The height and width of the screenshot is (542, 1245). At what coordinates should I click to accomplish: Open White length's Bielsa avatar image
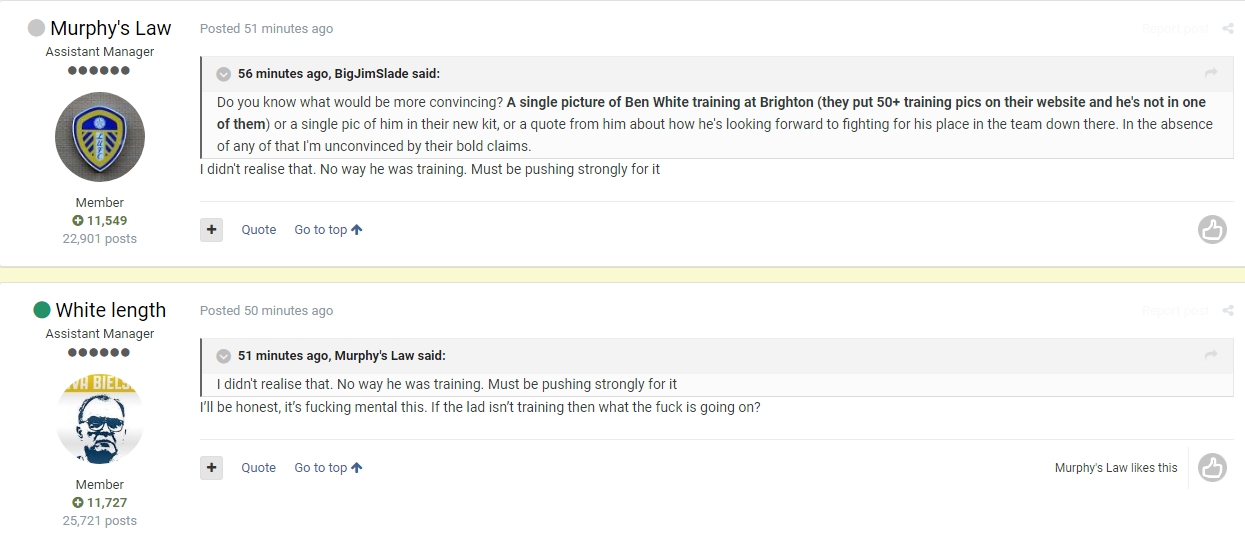coord(100,419)
